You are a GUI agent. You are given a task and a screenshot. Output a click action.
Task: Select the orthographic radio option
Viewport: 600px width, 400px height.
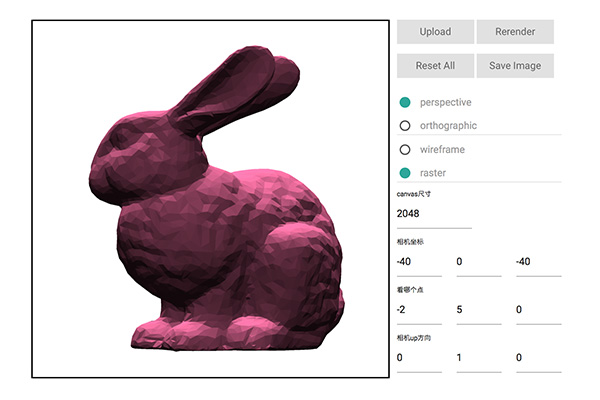click(405, 126)
